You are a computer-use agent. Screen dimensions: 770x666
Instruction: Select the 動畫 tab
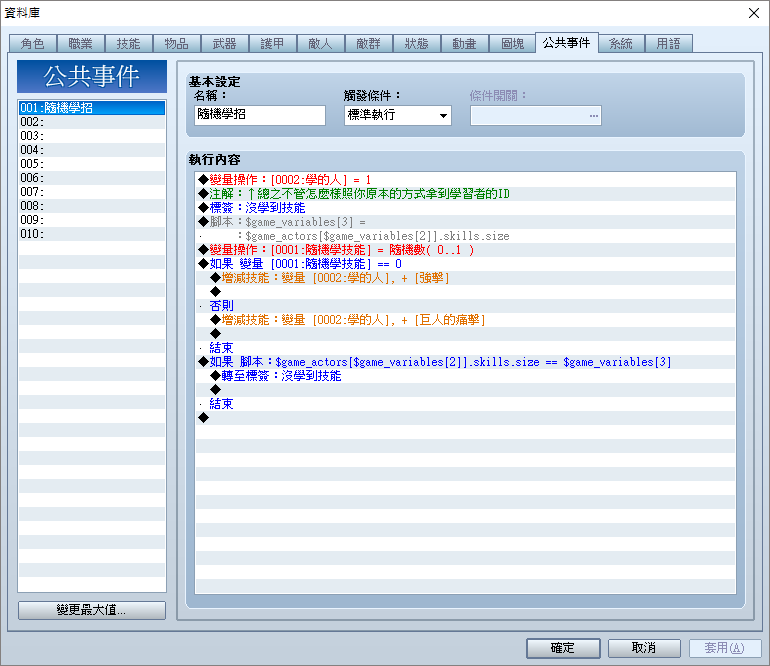point(465,44)
